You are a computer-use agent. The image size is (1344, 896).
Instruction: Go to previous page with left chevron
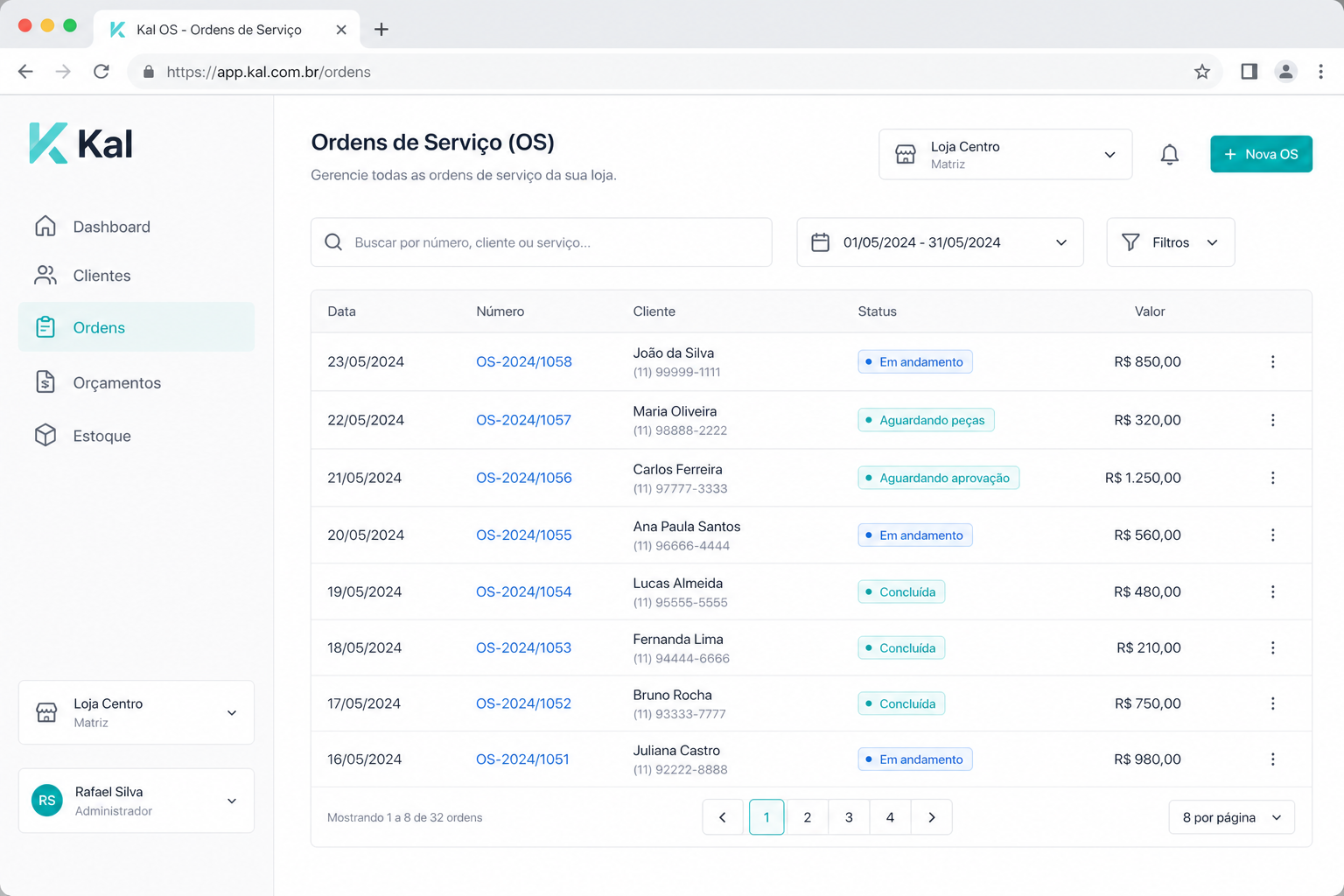pos(723,817)
